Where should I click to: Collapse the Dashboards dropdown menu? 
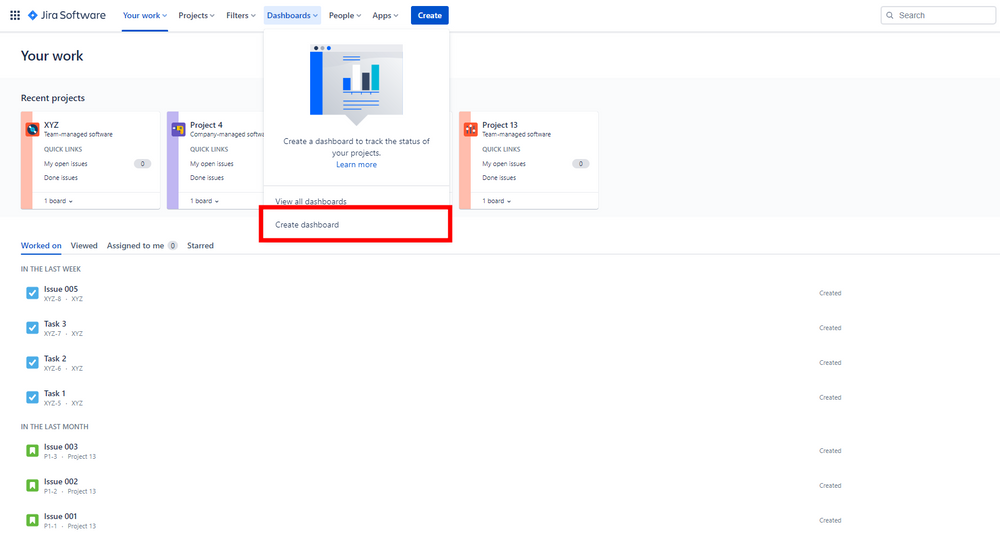(x=292, y=15)
